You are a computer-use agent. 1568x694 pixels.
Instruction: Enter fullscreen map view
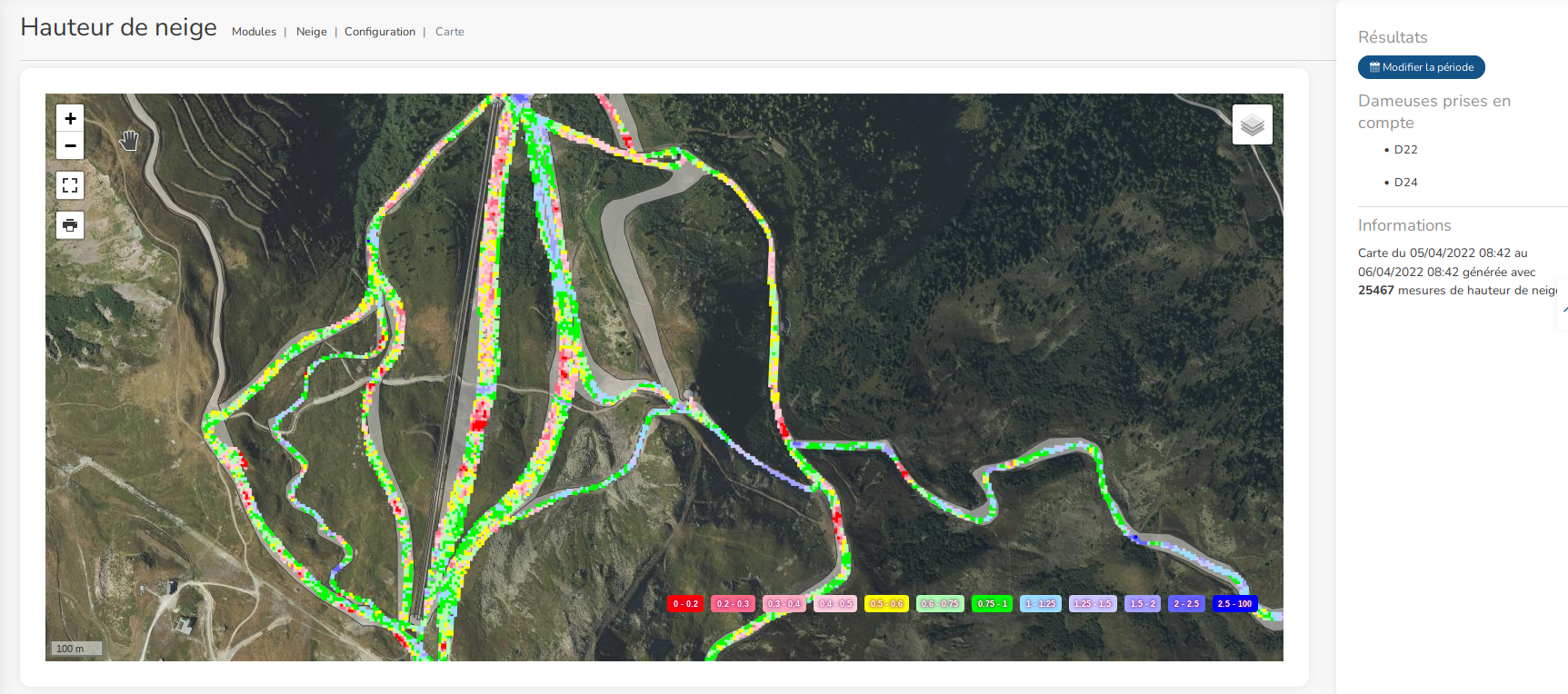point(70,186)
